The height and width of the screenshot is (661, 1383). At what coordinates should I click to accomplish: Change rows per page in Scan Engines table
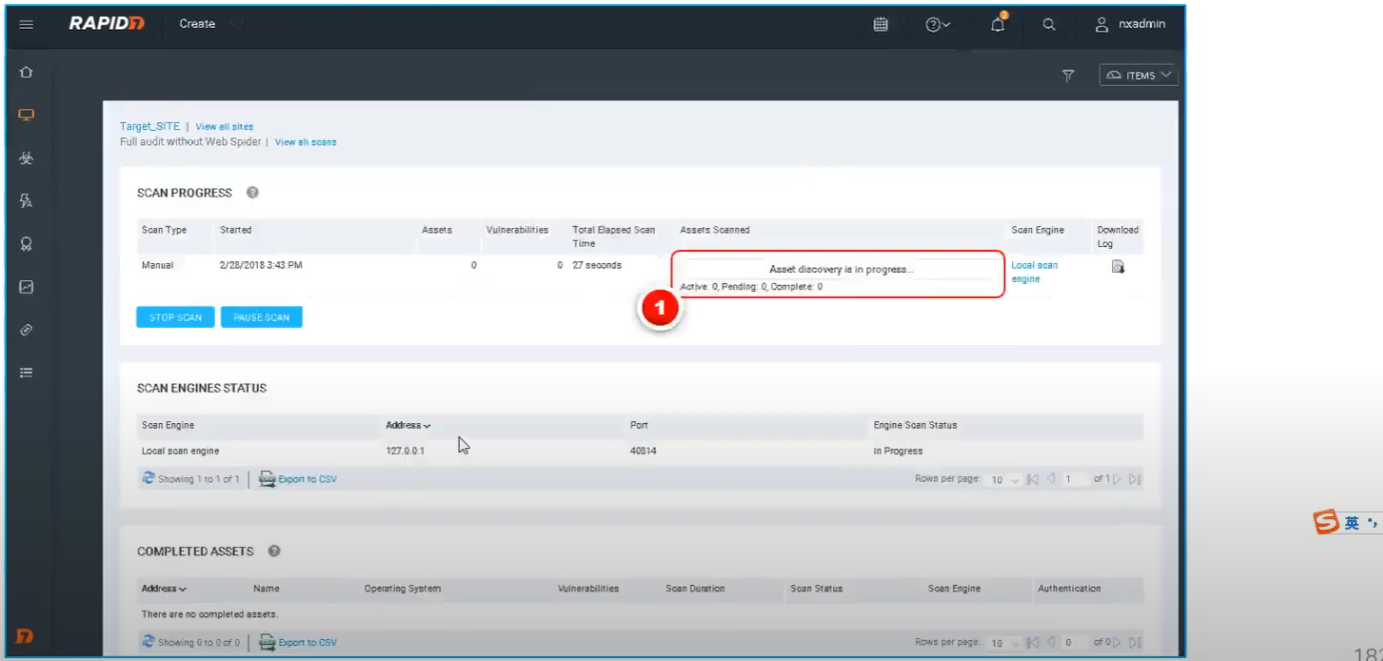[x=1004, y=480]
